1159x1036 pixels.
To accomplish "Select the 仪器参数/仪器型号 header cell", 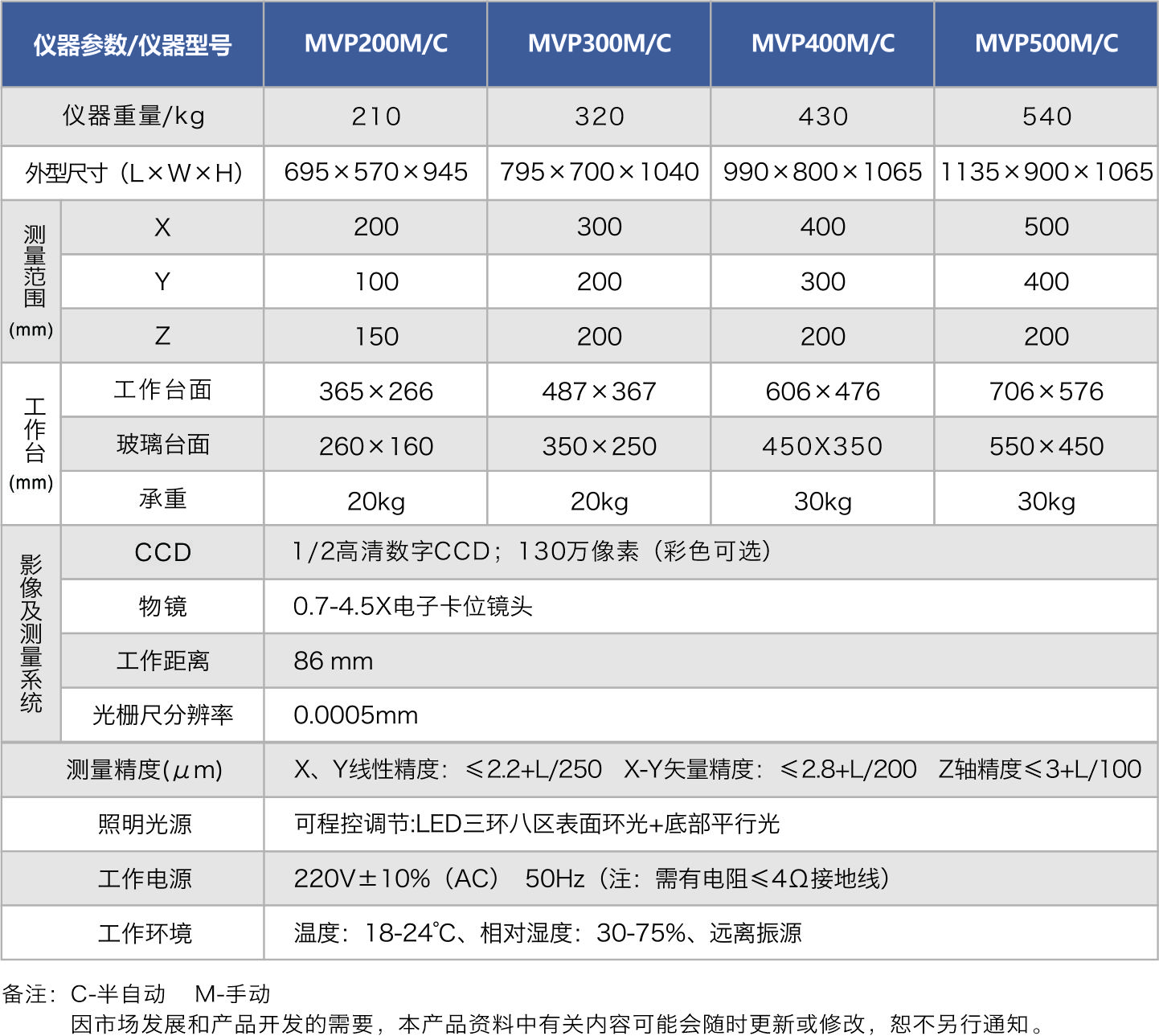I will (x=133, y=43).
